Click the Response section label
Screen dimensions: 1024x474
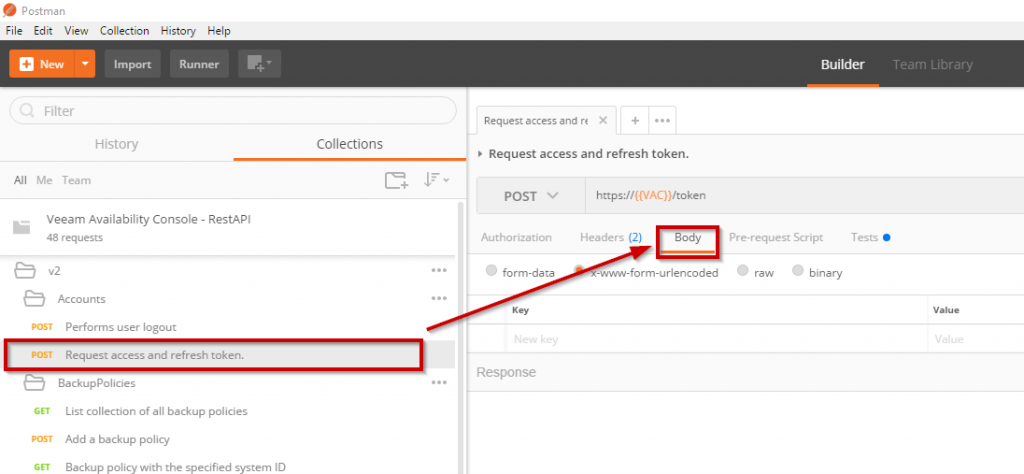506,372
